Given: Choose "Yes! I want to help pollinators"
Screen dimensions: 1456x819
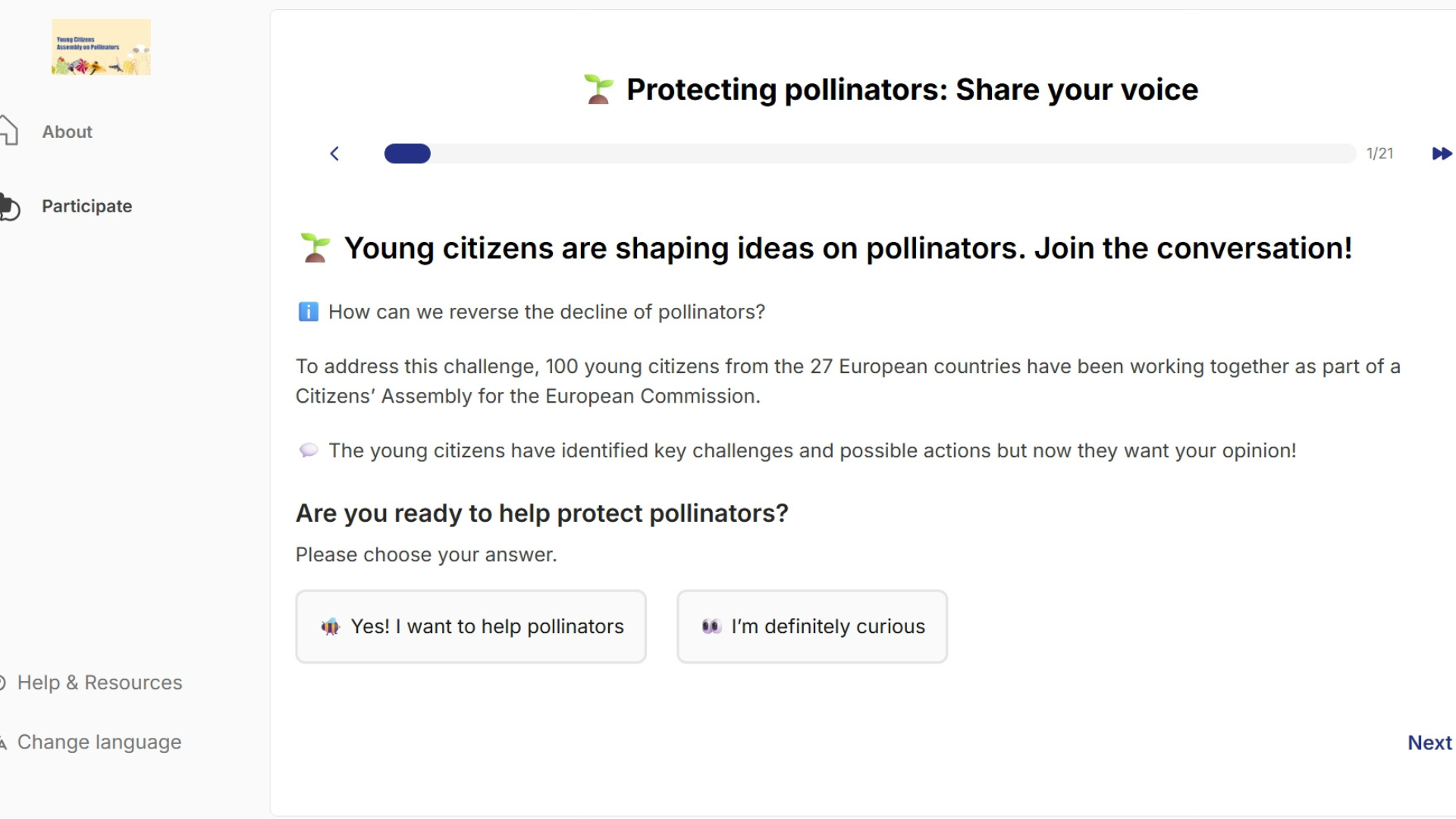Looking at the screenshot, I should click(x=471, y=627).
